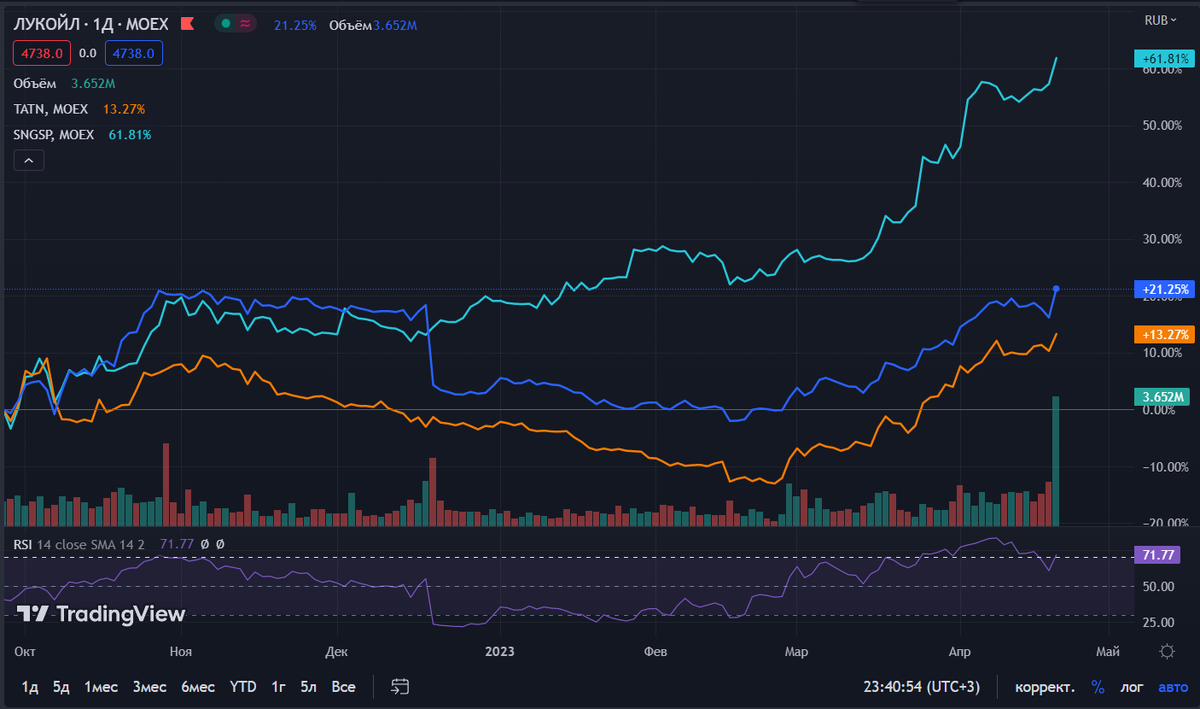Screen dimensions: 1200x709
Task: Click the RSI 14 close SMA 14 2 legend
Action: (x=78, y=544)
